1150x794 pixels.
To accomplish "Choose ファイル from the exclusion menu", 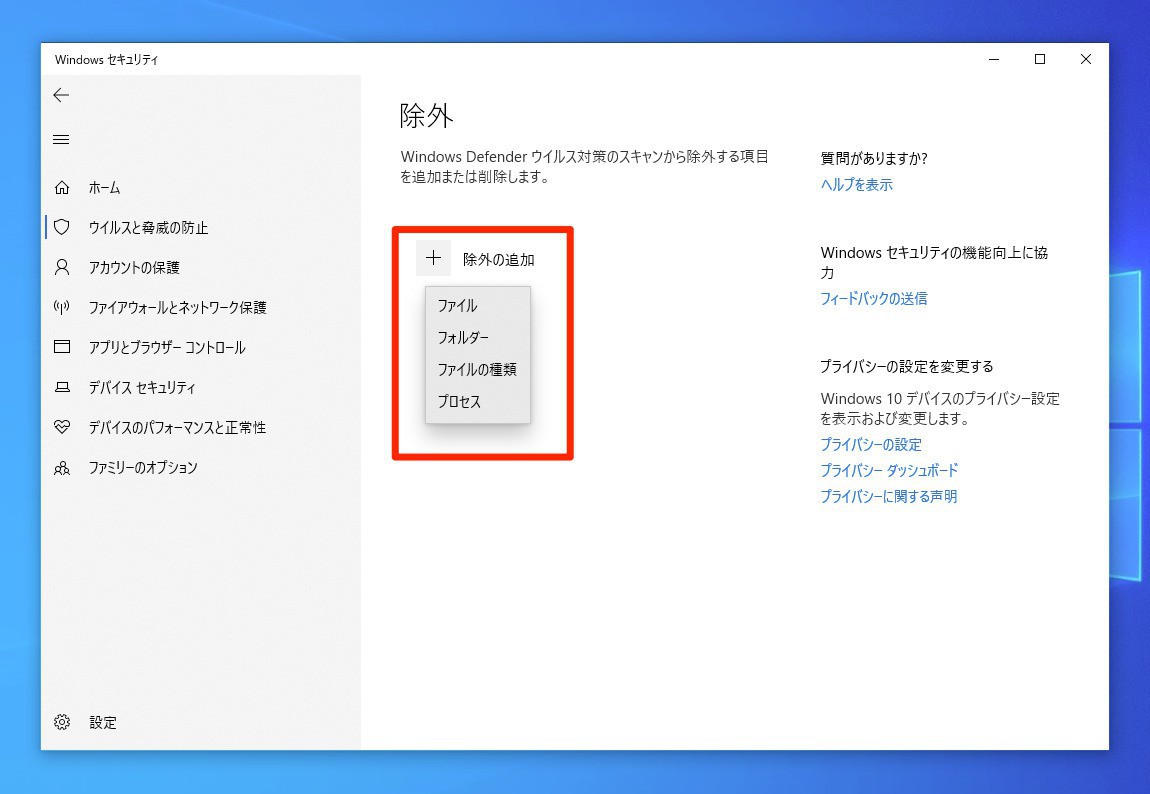I will [x=457, y=306].
